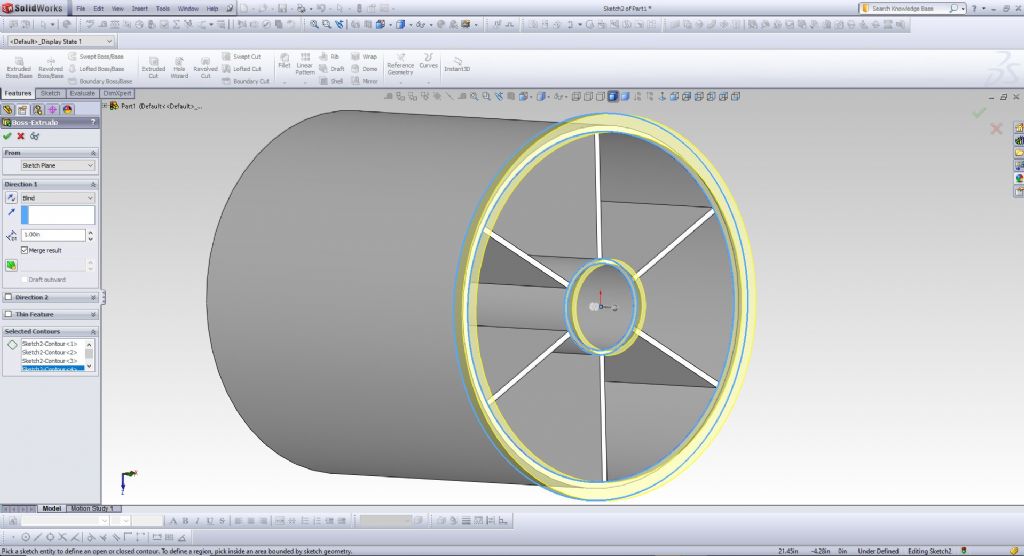Open the Insert menu

(x=140, y=8)
